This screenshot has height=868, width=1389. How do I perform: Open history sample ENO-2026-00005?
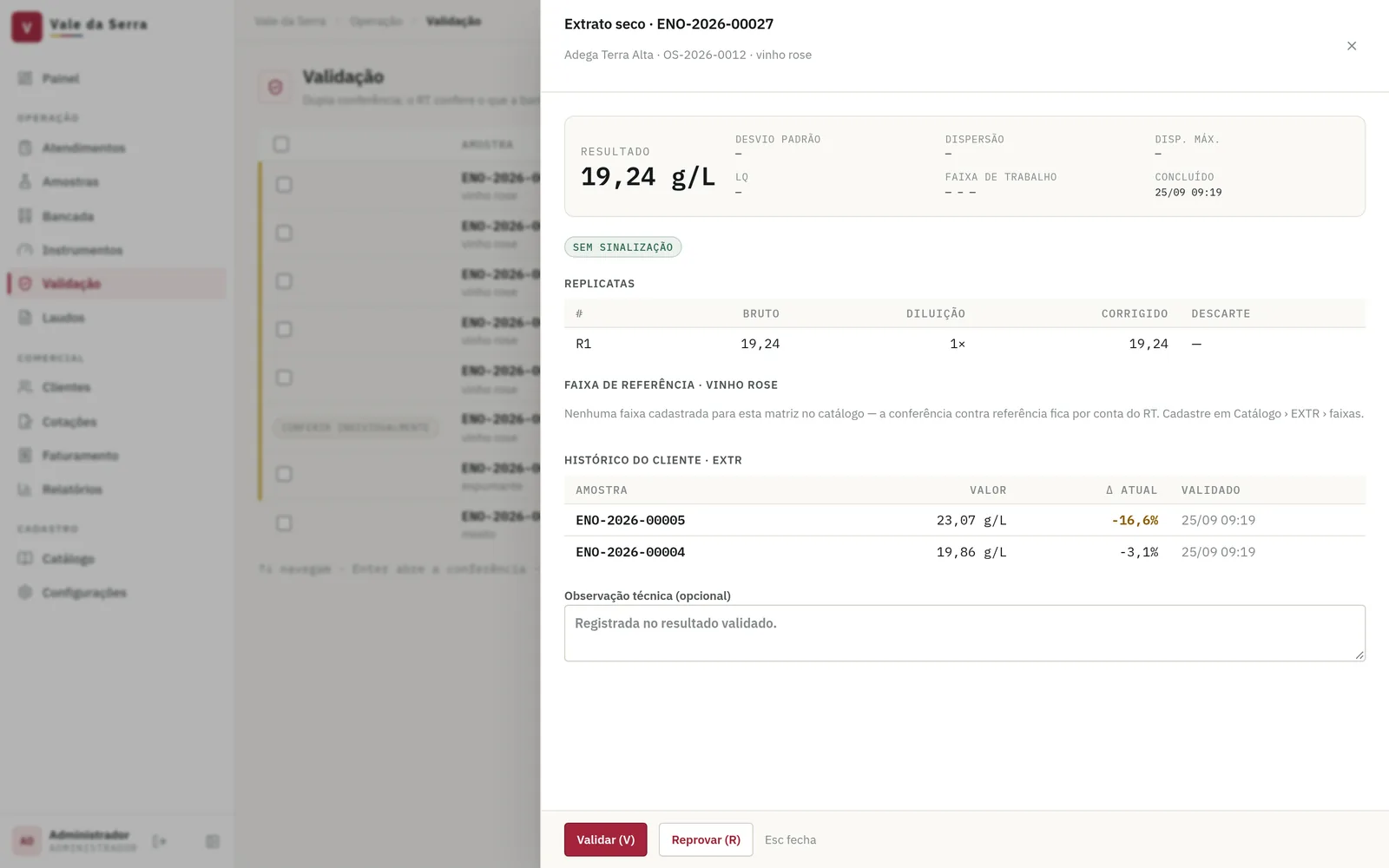tap(630, 520)
